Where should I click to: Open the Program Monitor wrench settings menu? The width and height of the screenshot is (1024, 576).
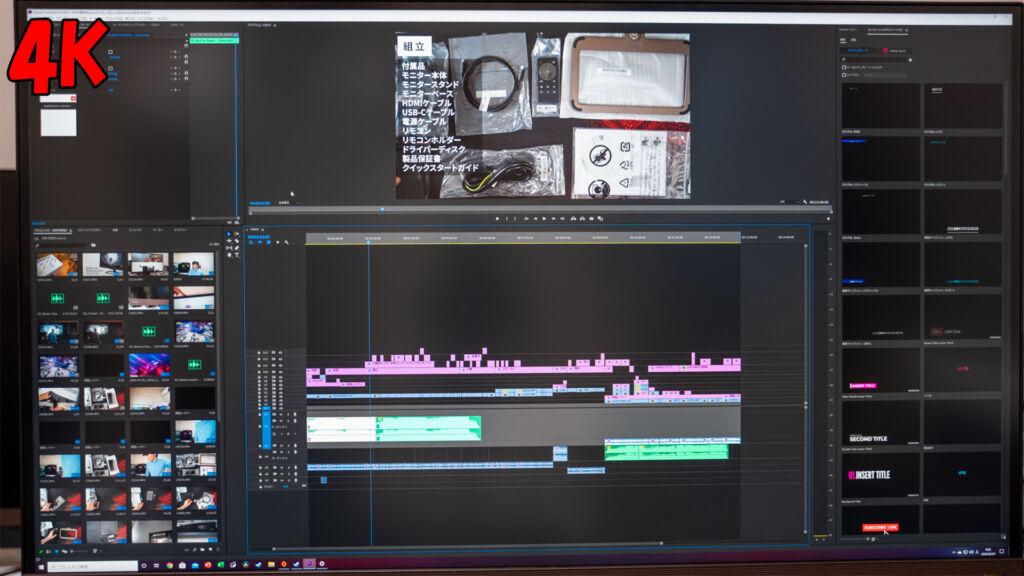[x=805, y=202]
